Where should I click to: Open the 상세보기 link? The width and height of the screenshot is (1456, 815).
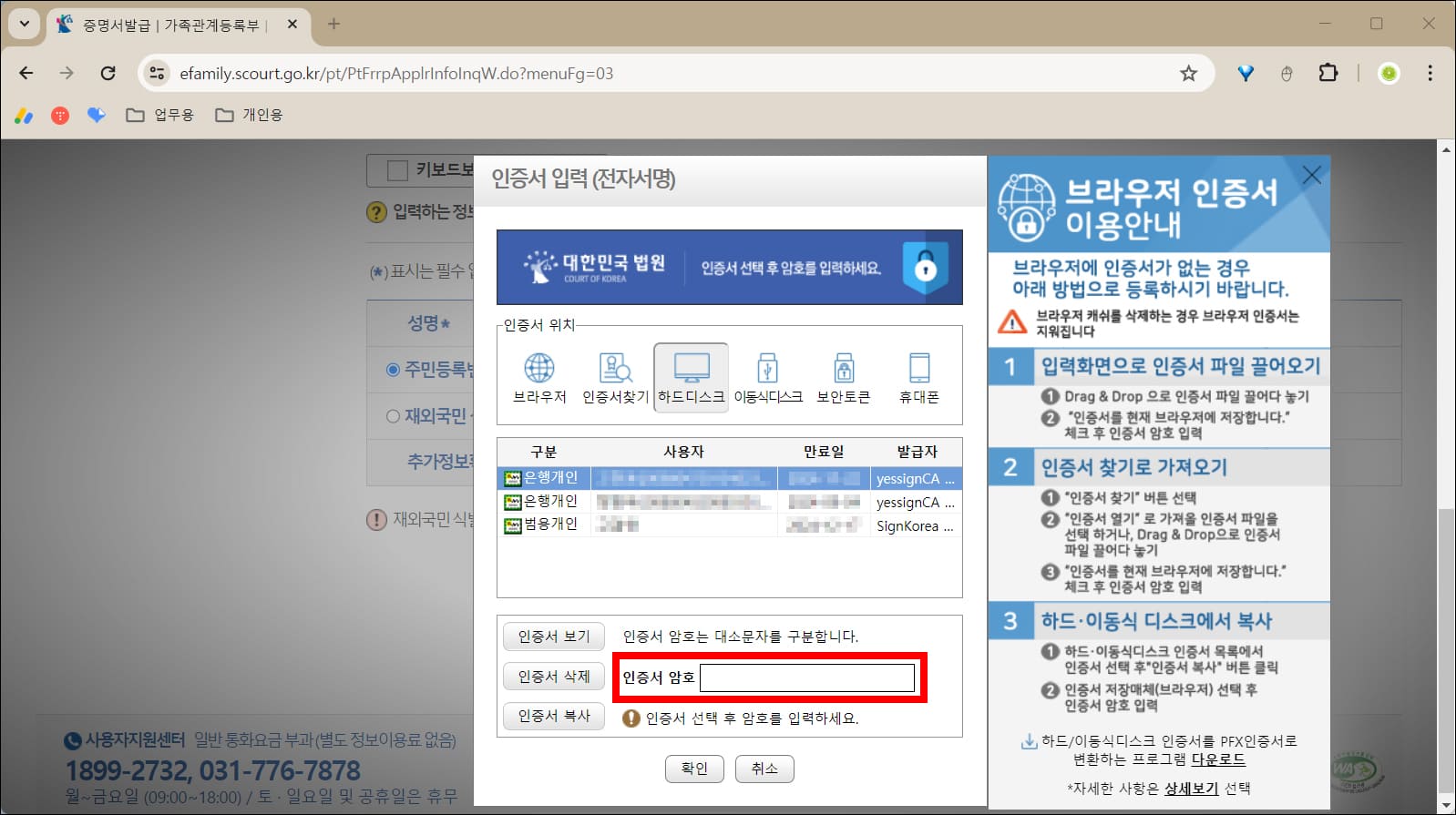pyautogui.click(x=1191, y=789)
